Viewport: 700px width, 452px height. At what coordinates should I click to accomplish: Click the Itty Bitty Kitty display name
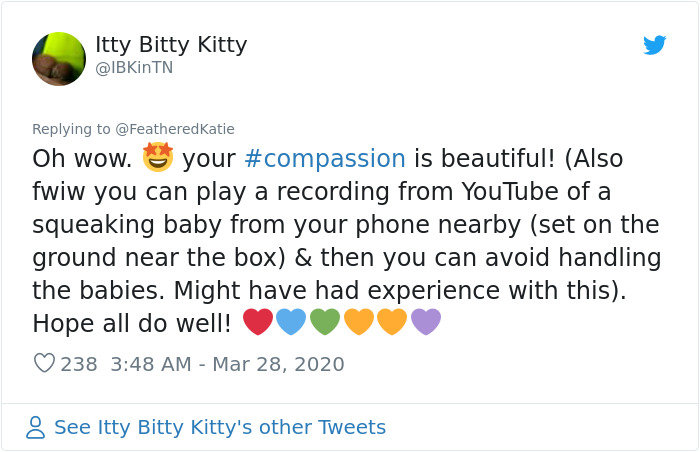pyautogui.click(x=171, y=45)
